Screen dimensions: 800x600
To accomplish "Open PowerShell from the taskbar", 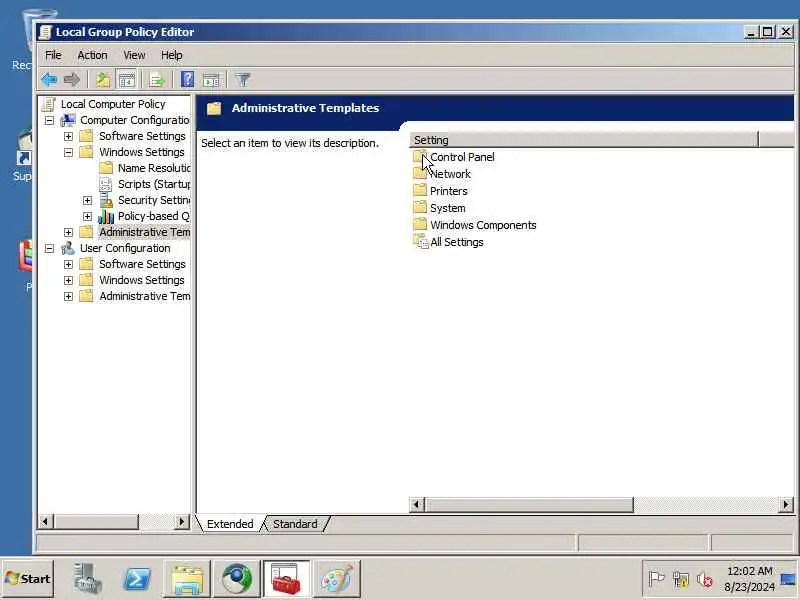I will [137, 579].
